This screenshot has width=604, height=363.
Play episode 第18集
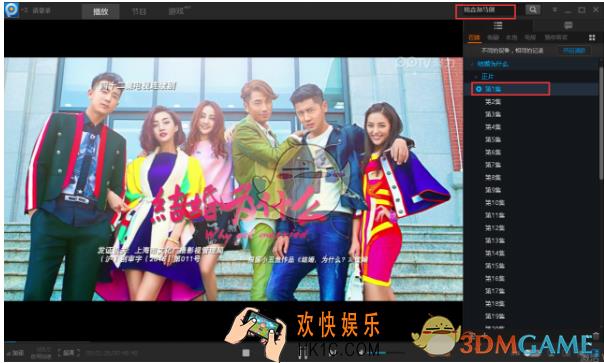pyautogui.click(x=495, y=304)
